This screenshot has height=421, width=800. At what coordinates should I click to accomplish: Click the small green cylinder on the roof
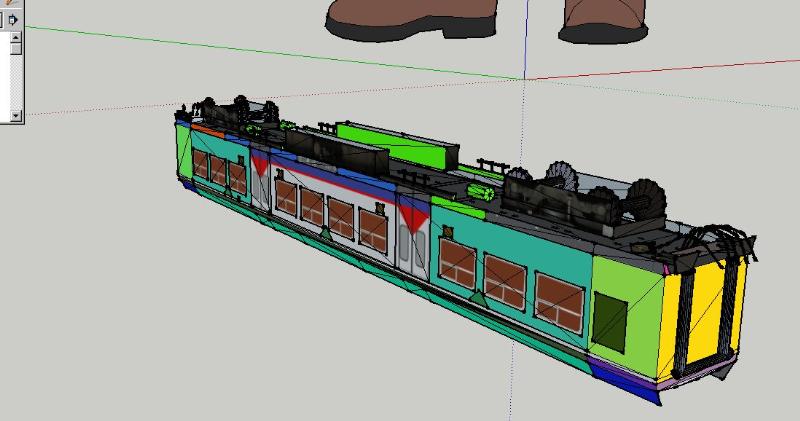482,193
